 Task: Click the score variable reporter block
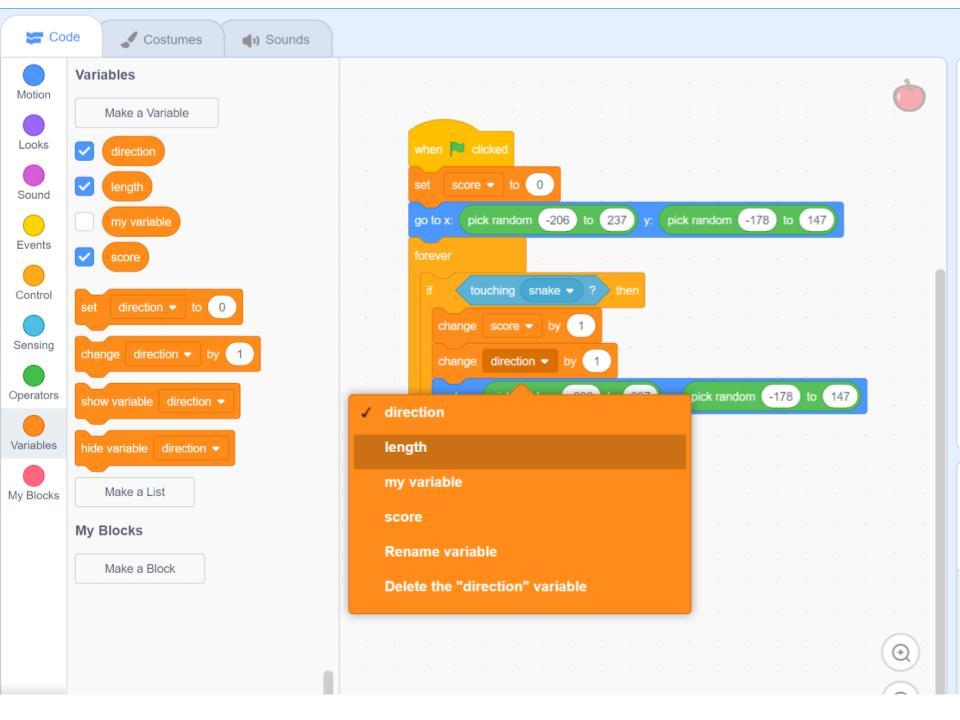[x=126, y=258]
